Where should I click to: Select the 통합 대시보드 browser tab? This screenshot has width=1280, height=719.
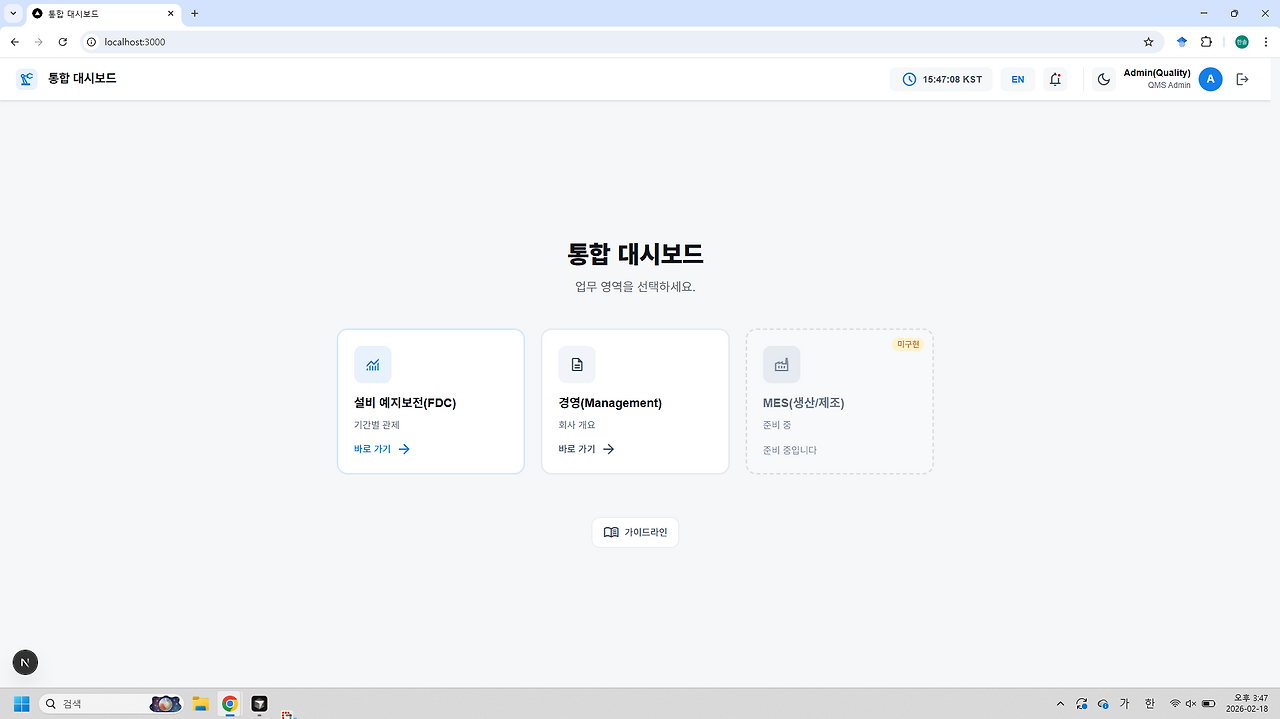[x=104, y=14]
